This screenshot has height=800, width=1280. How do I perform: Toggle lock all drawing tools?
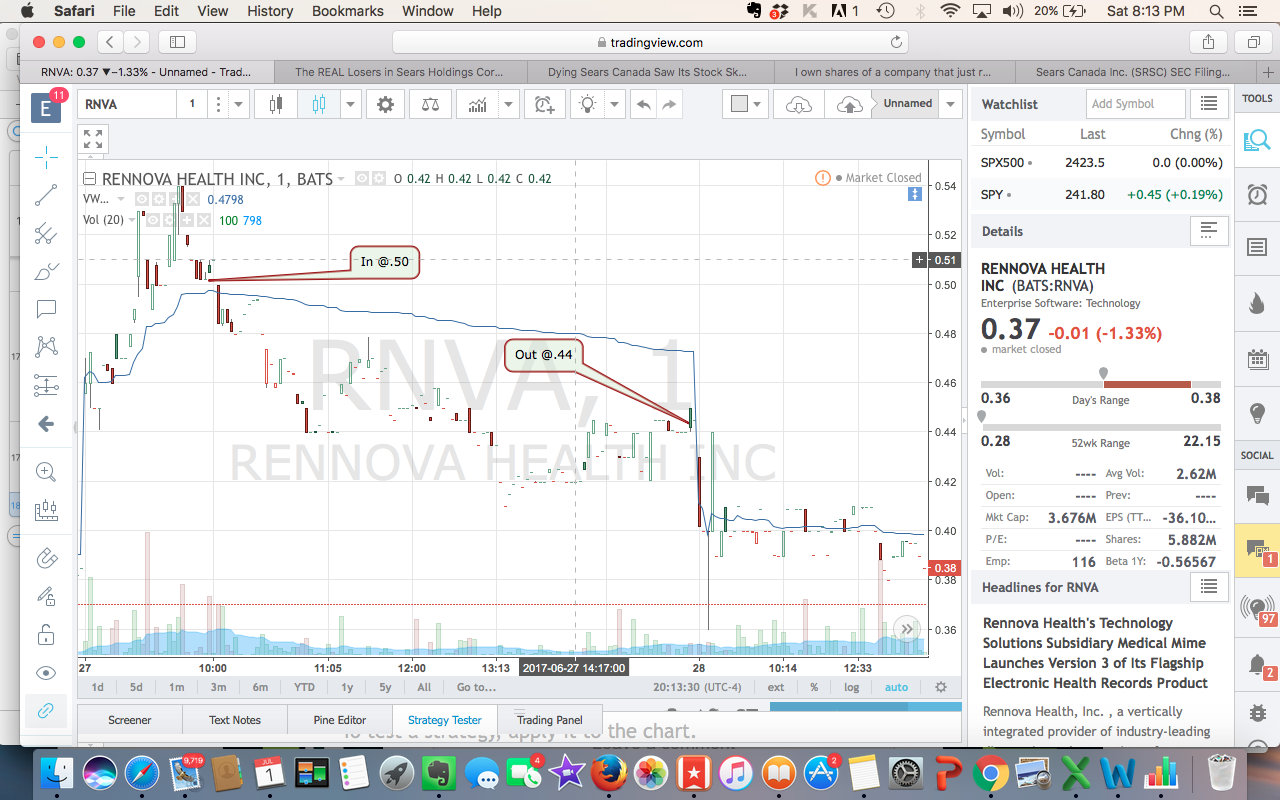(46, 634)
